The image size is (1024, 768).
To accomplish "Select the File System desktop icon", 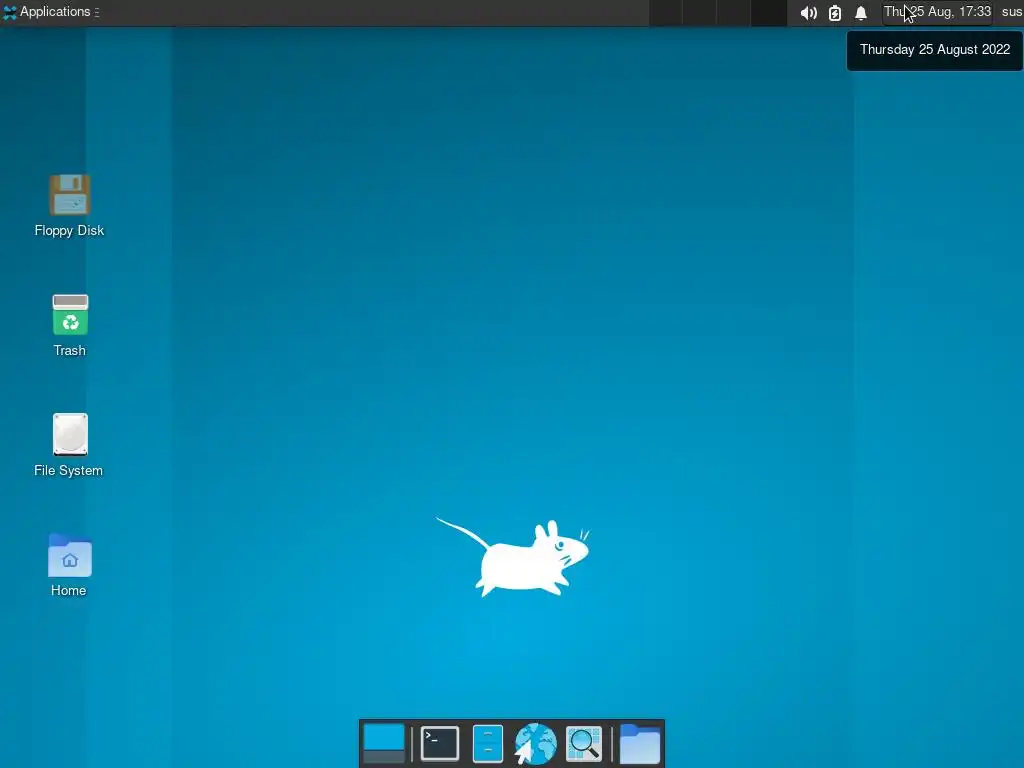I will (x=69, y=445).
